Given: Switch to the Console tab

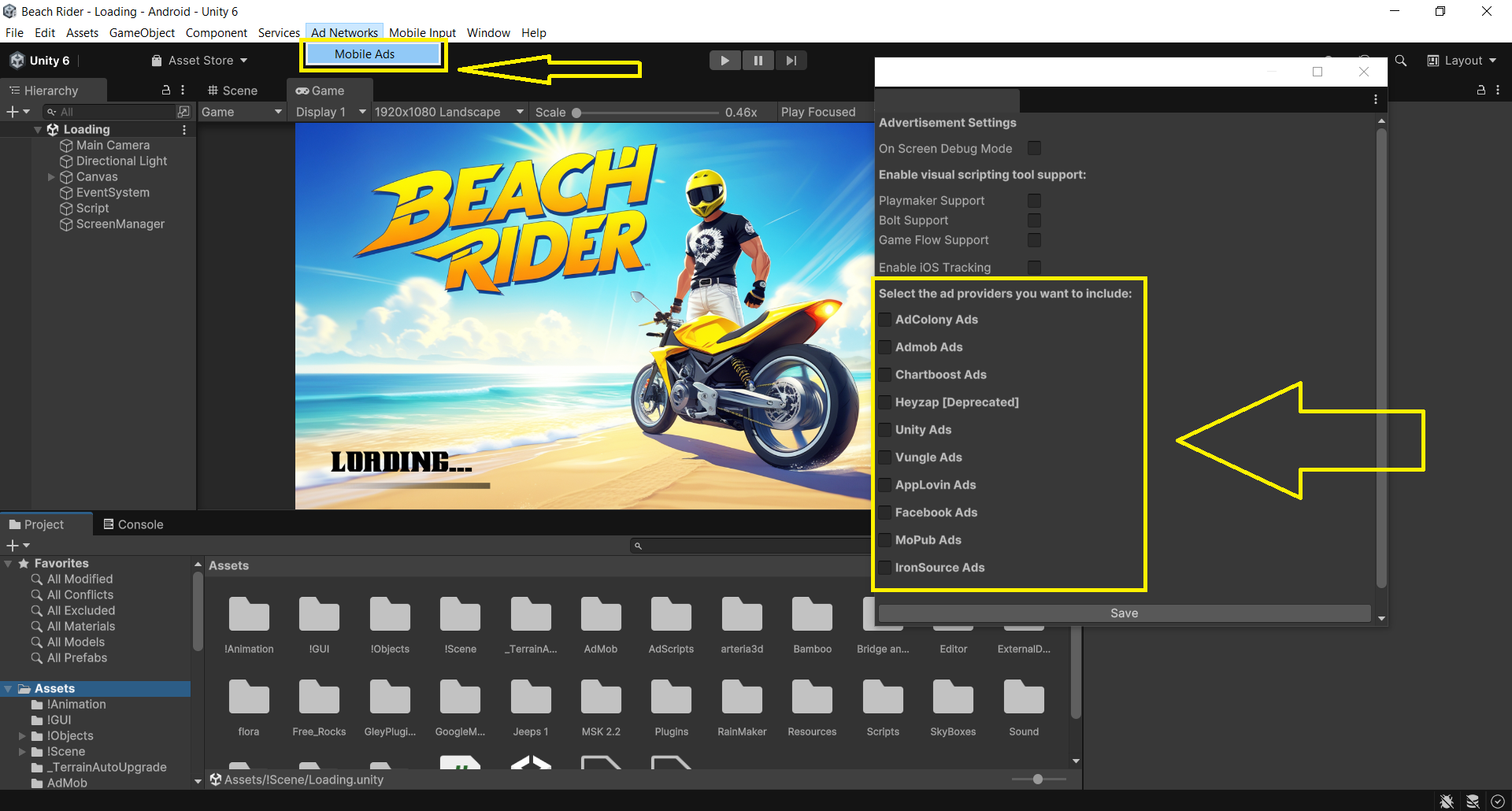Looking at the screenshot, I should [x=133, y=524].
